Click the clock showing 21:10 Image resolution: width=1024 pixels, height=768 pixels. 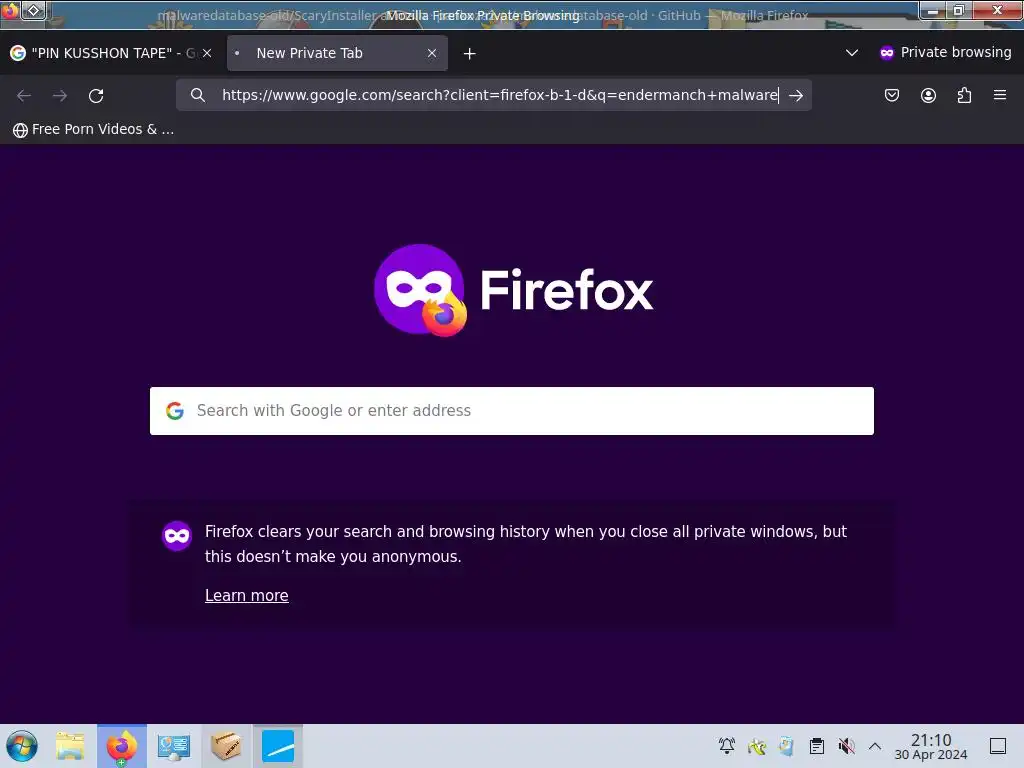(931, 746)
